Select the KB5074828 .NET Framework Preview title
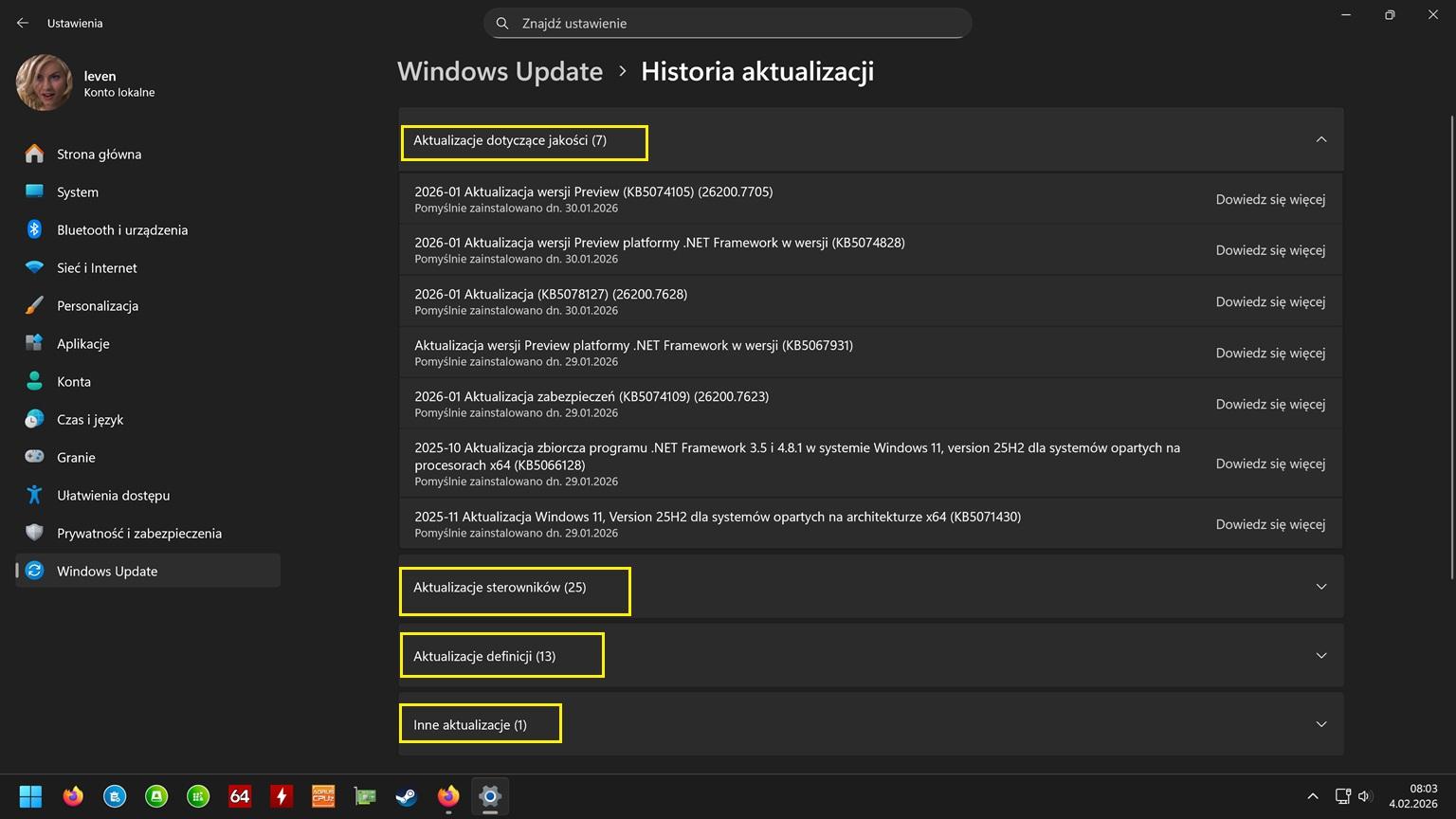 coord(660,243)
